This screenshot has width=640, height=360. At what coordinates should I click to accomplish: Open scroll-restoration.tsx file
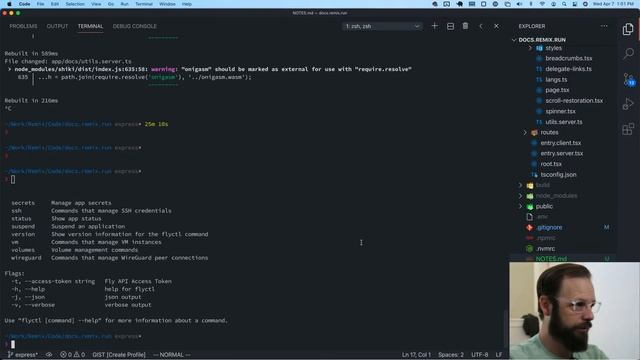tap(574, 101)
